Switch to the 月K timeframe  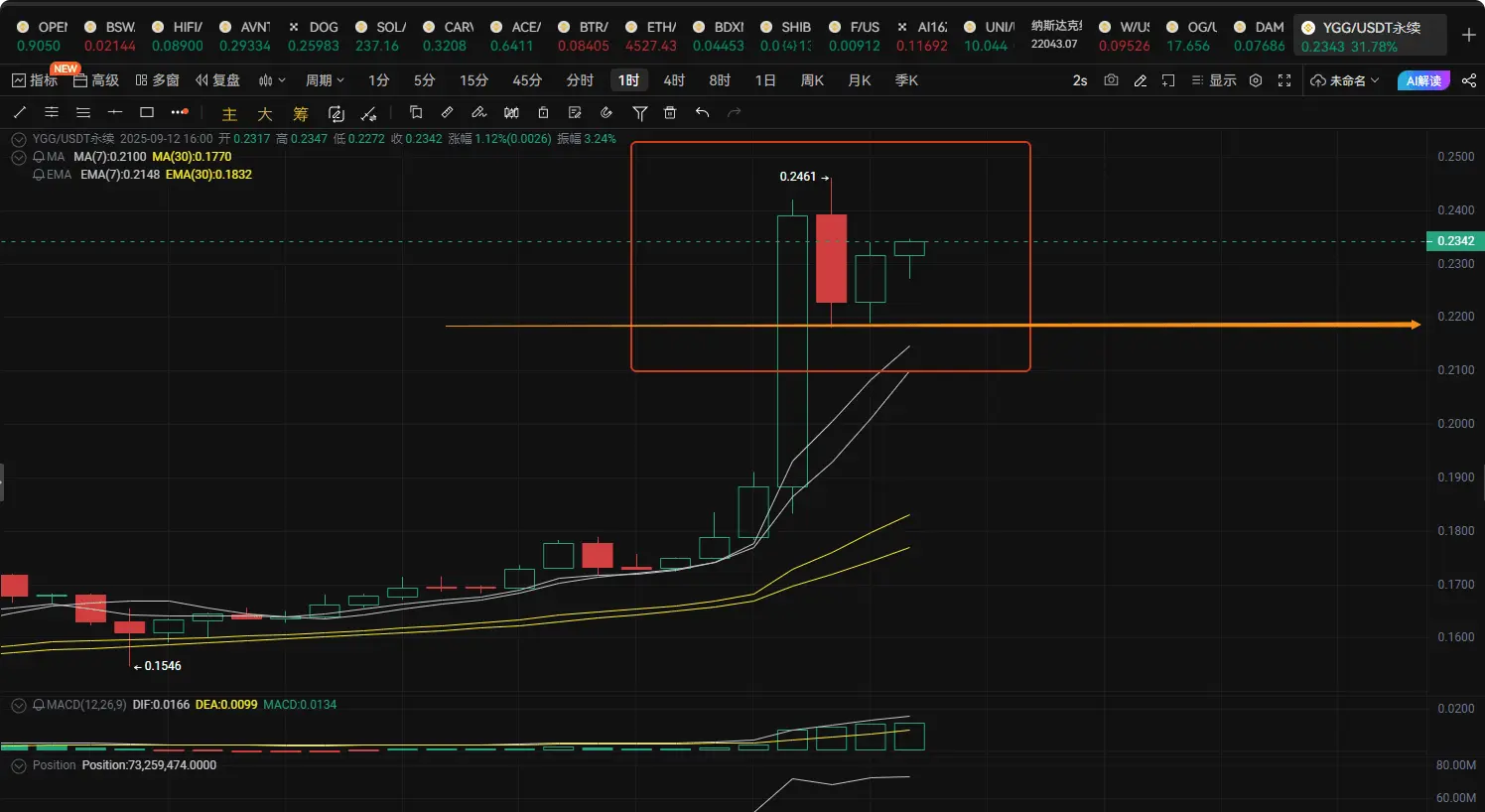[x=860, y=80]
